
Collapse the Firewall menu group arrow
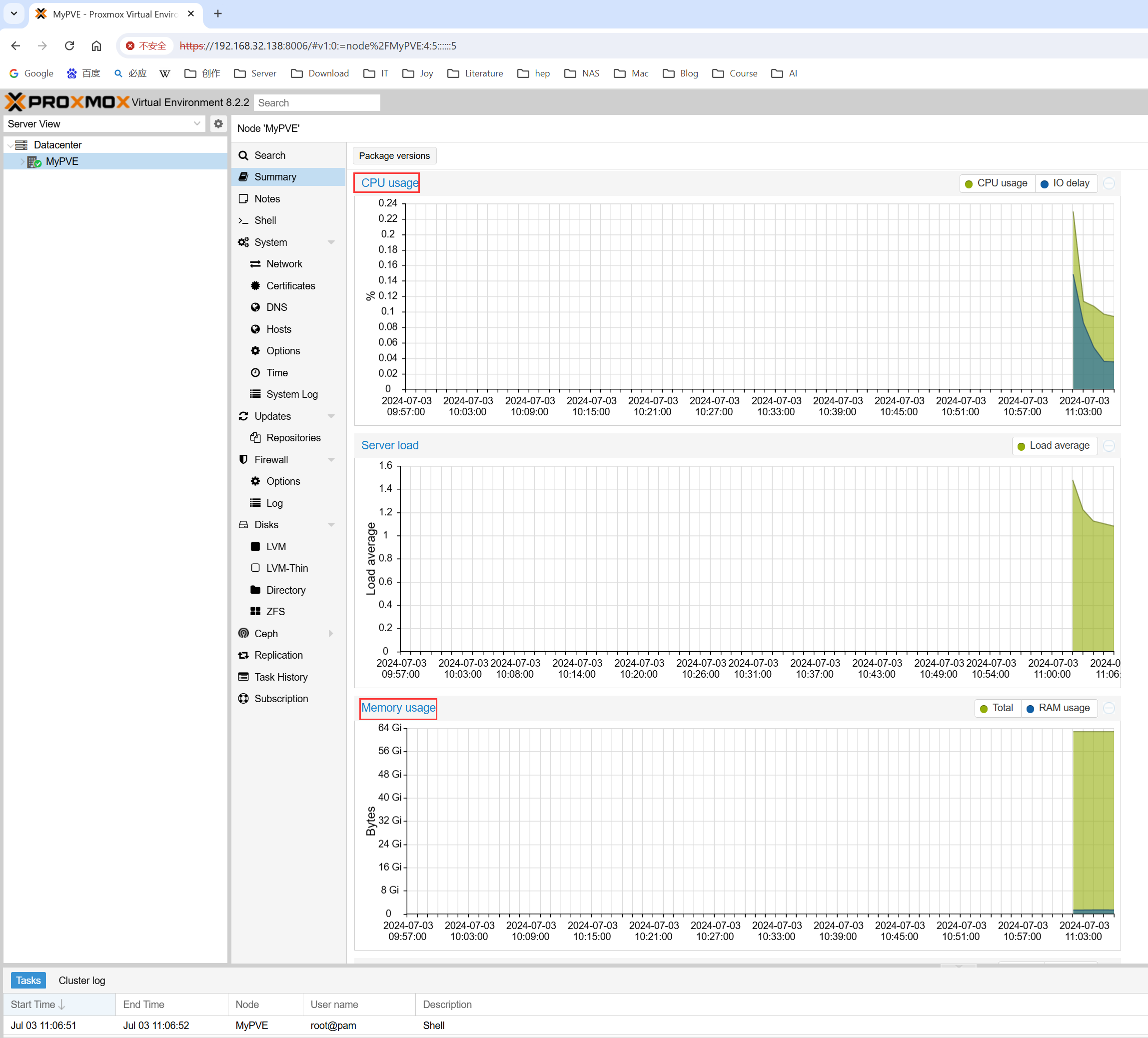[331, 459]
